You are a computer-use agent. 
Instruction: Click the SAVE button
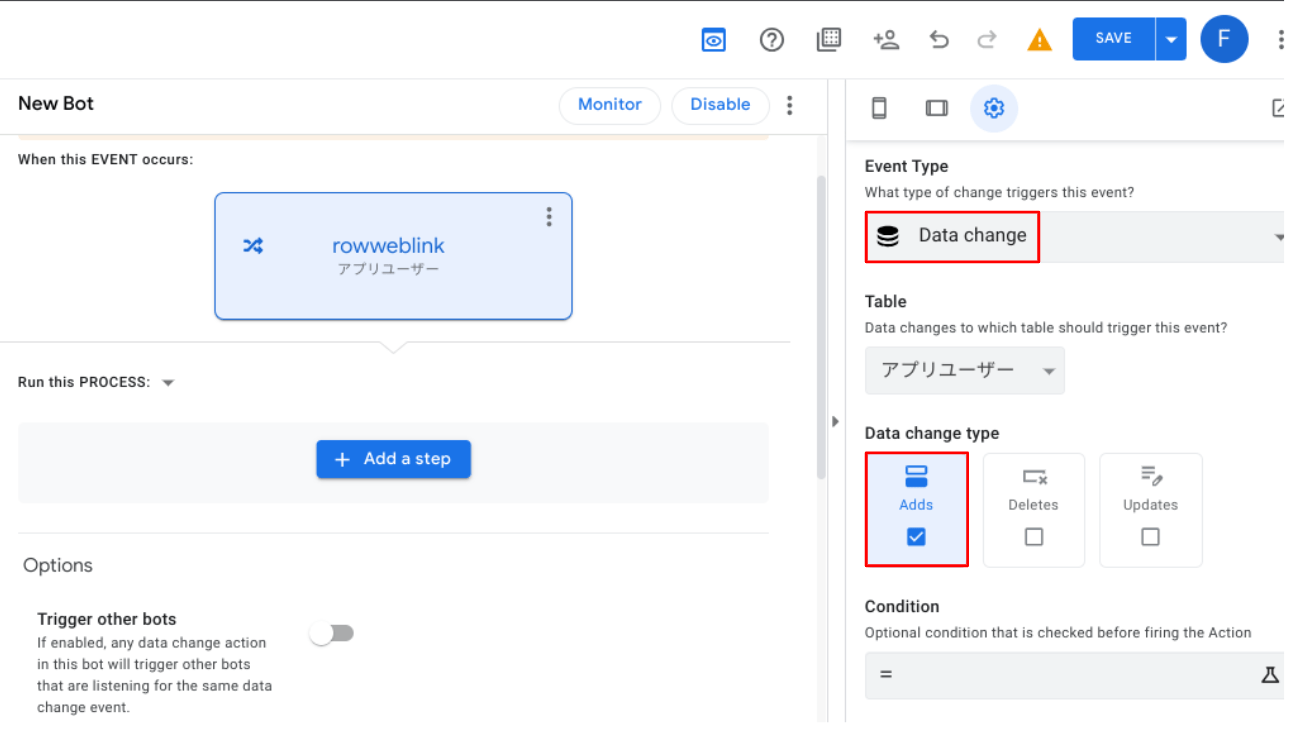[x=1113, y=39]
